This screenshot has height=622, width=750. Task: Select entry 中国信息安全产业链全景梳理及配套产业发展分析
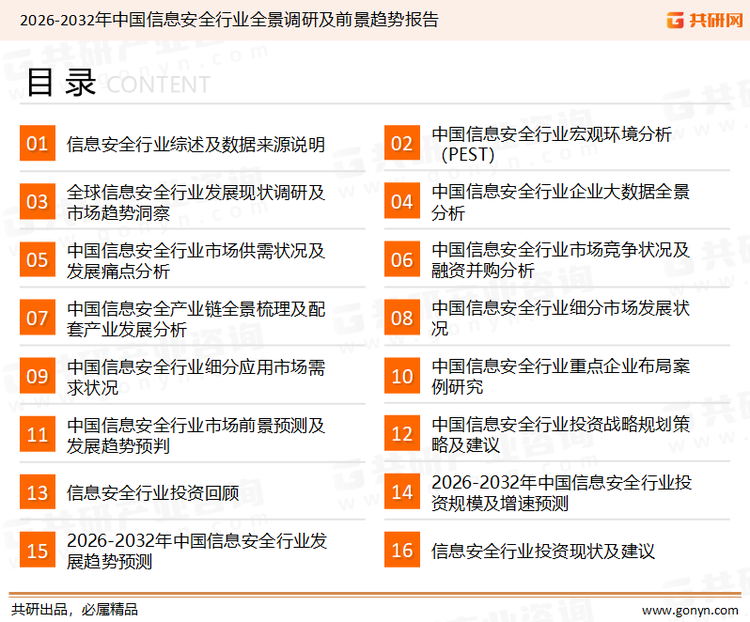pyautogui.click(x=196, y=319)
